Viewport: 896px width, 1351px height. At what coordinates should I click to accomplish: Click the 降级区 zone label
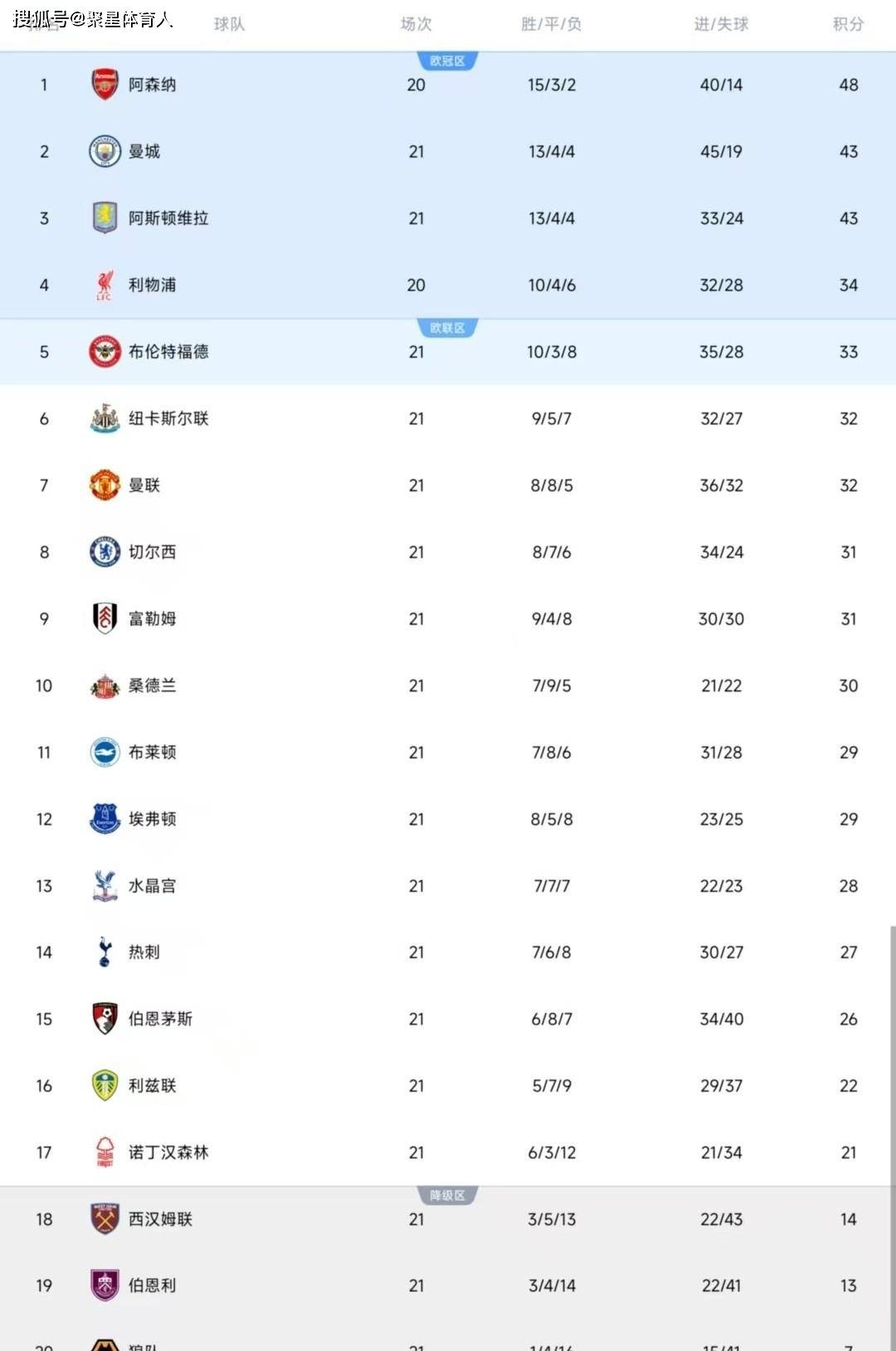(x=447, y=1195)
